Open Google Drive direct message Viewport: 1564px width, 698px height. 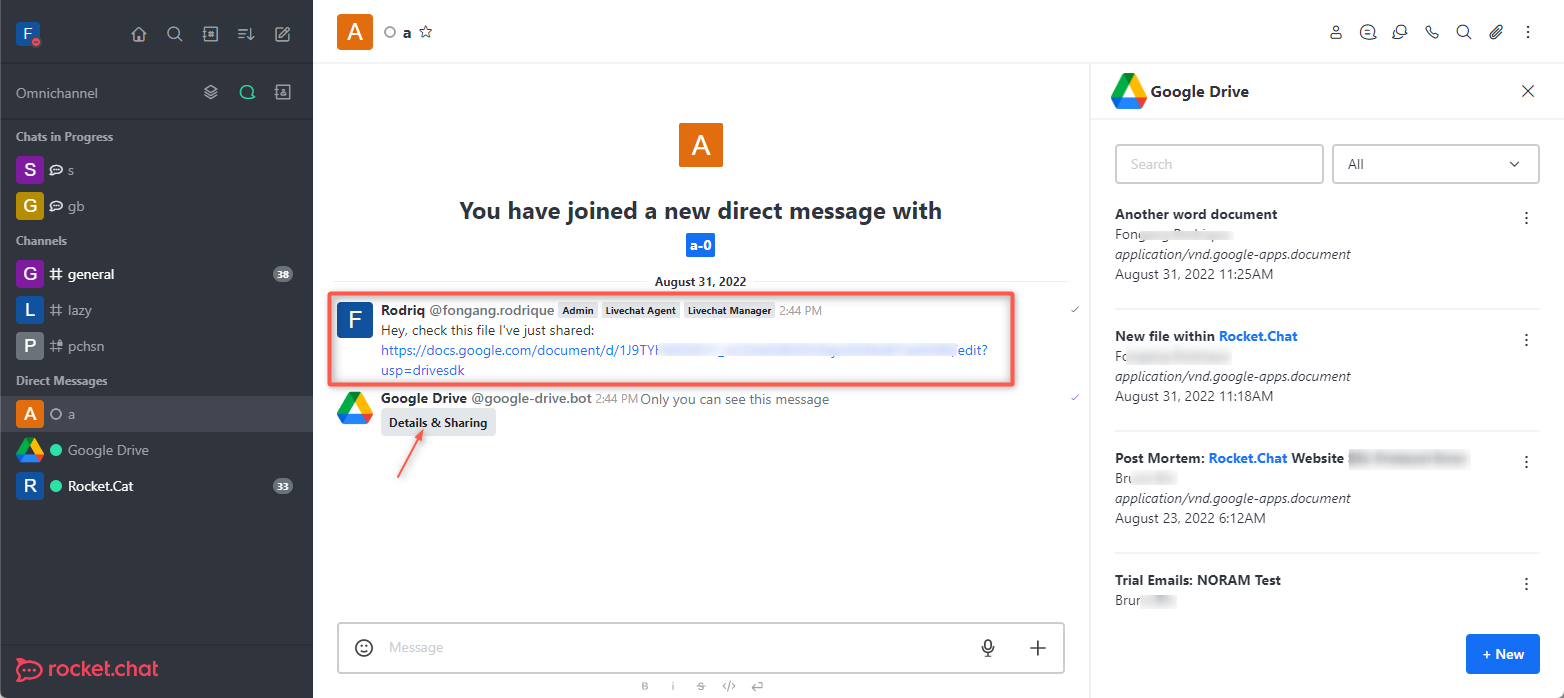(x=156, y=450)
